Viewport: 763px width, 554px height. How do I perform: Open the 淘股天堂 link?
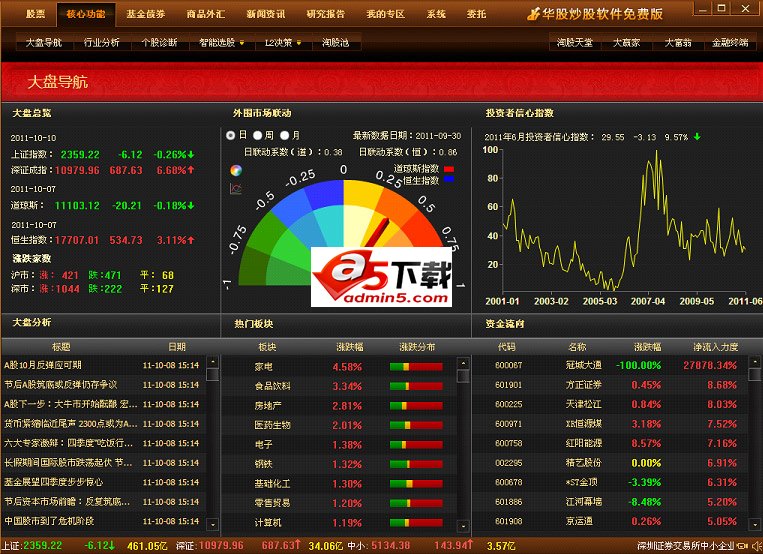(575, 43)
